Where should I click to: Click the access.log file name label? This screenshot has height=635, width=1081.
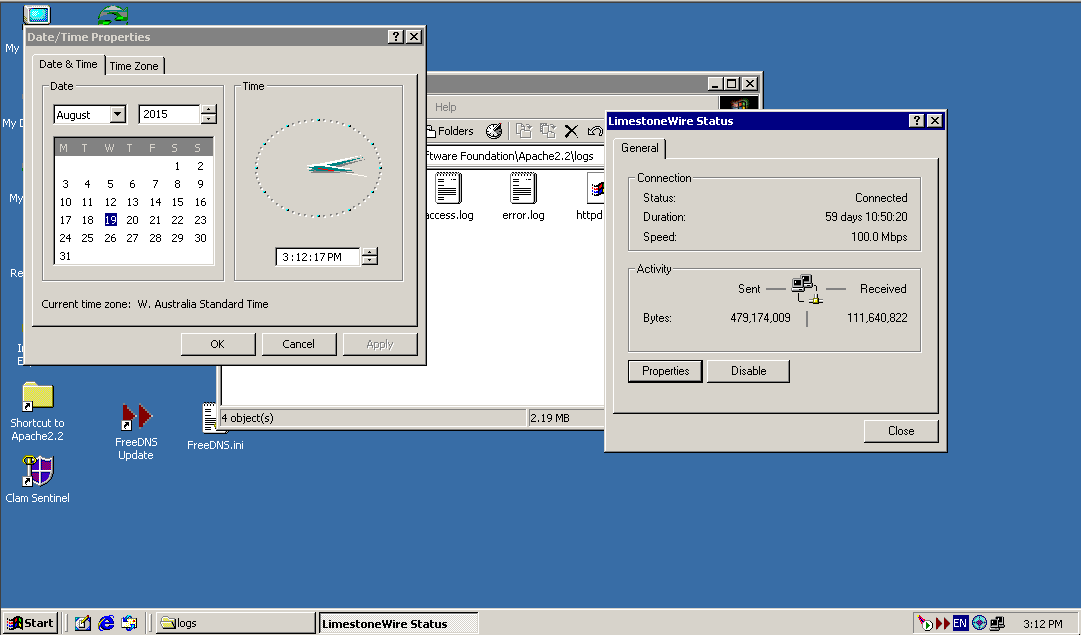pyautogui.click(x=450, y=215)
